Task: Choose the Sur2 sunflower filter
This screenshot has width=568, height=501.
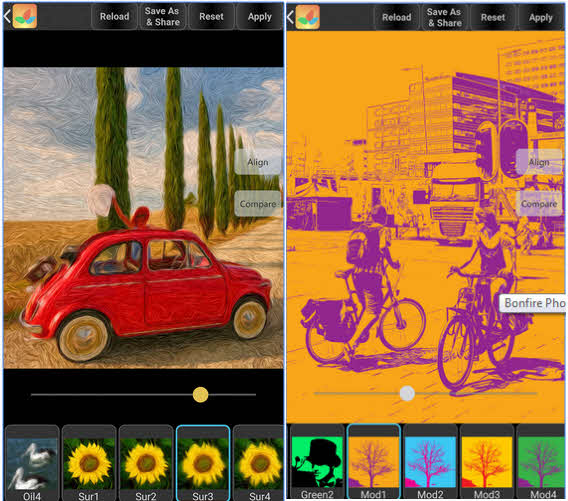Action: pyautogui.click(x=146, y=463)
